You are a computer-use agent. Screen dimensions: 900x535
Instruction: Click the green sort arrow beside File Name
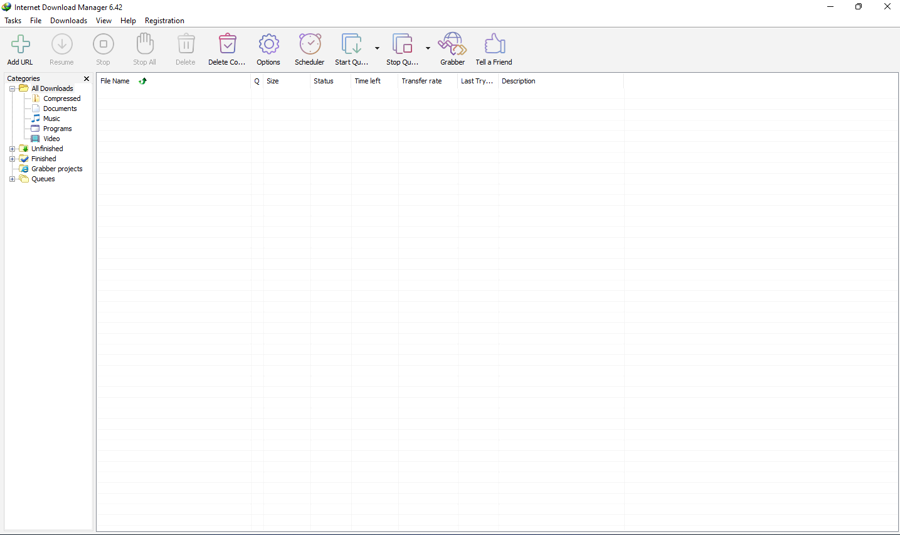[142, 81]
